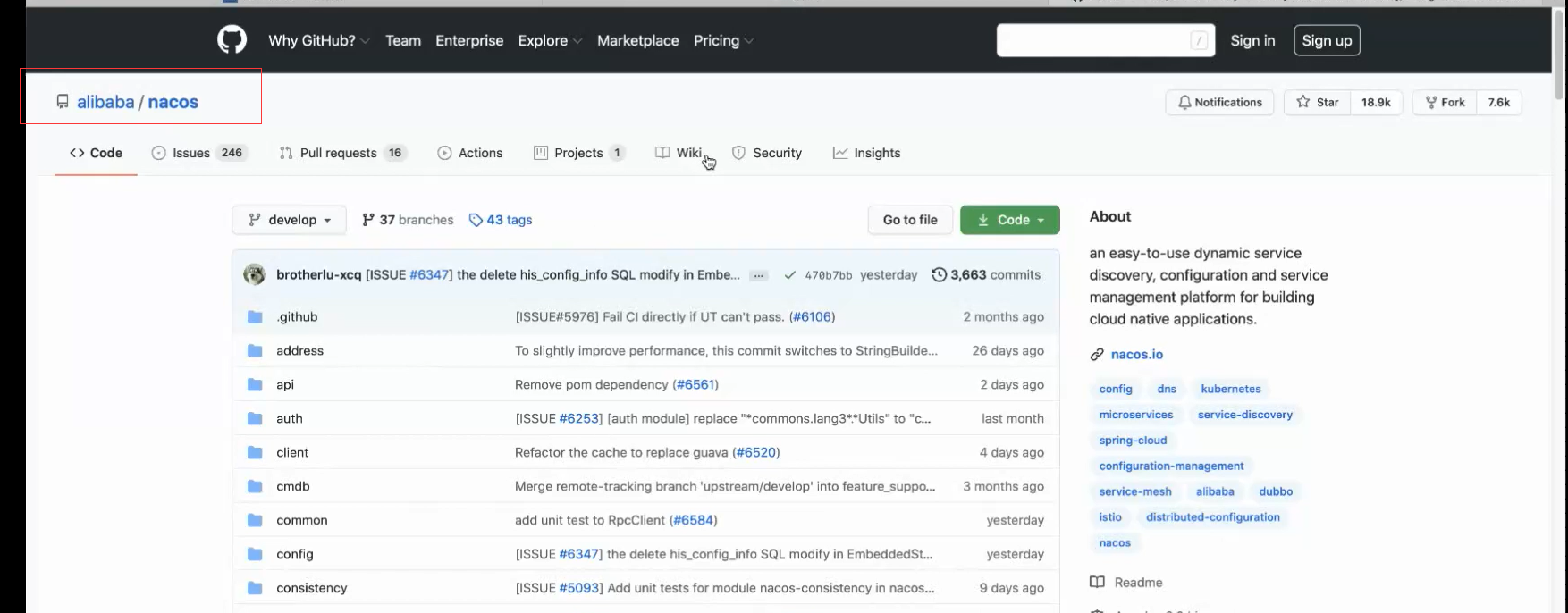
Task: Click the common folder icon
Action: pyautogui.click(x=255, y=520)
